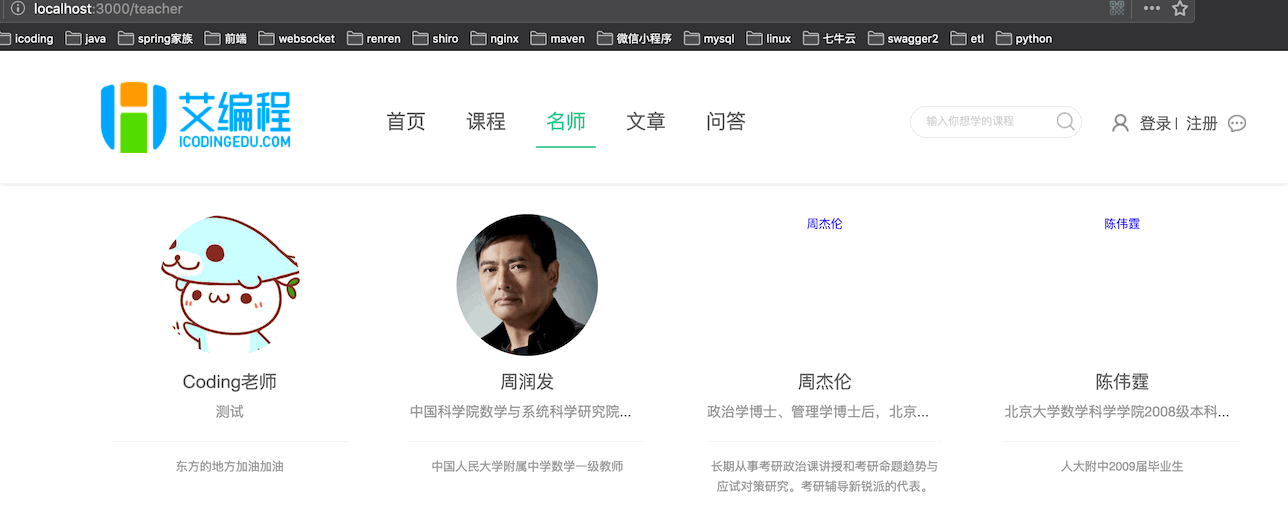
Task: Open the 问答 nav tab
Action: (726, 122)
